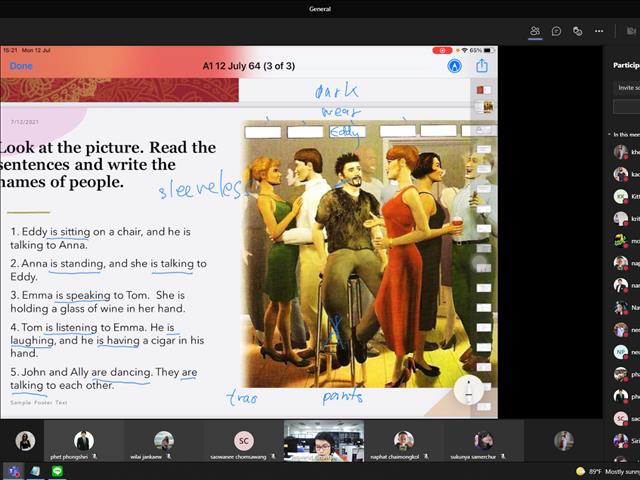Click sentence 2 starting 'Anna is standing'
640x480 pixels.
pos(109,270)
